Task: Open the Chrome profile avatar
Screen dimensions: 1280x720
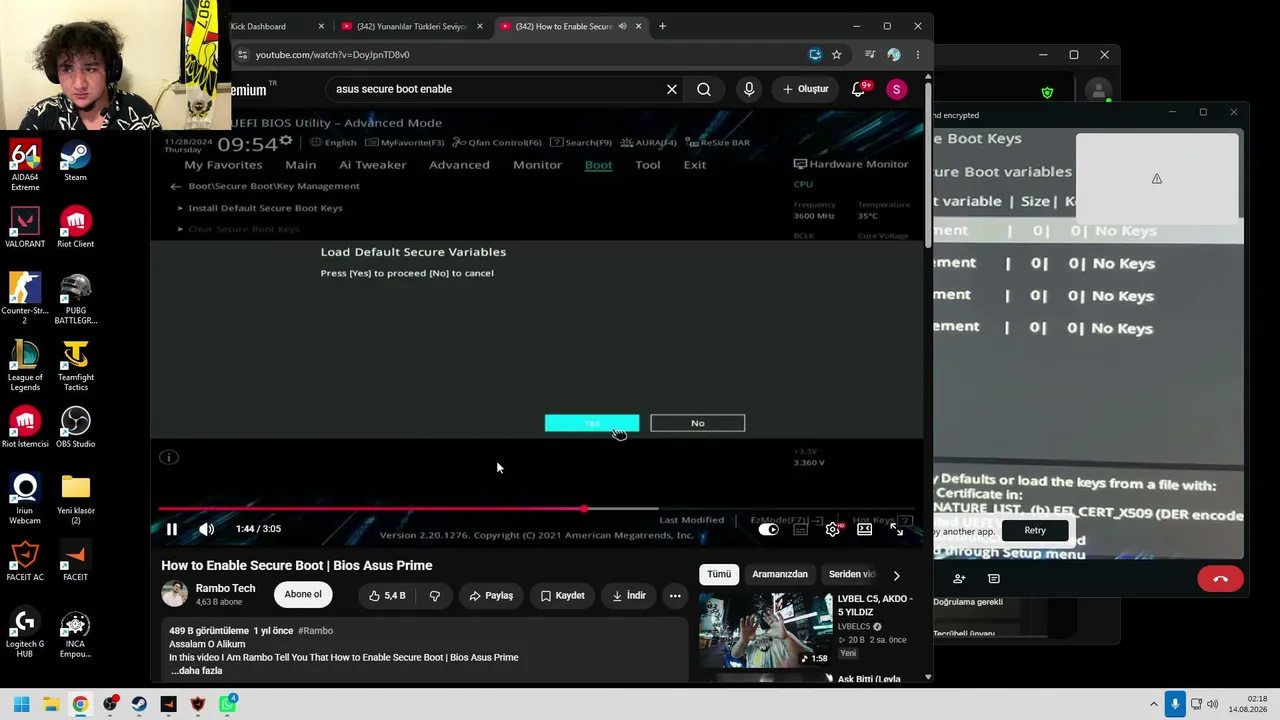Action: [x=894, y=55]
